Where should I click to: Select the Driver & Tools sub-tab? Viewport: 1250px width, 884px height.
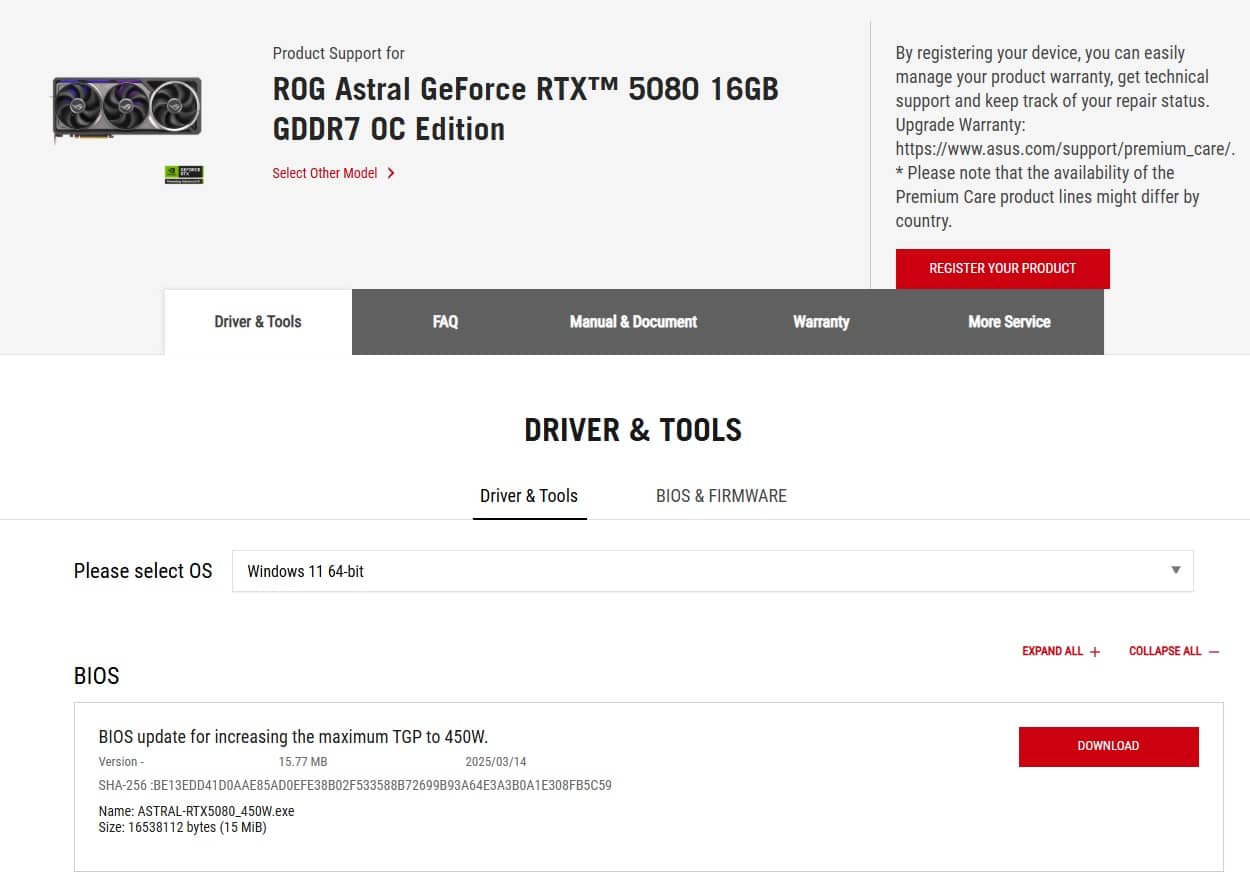click(529, 496)
